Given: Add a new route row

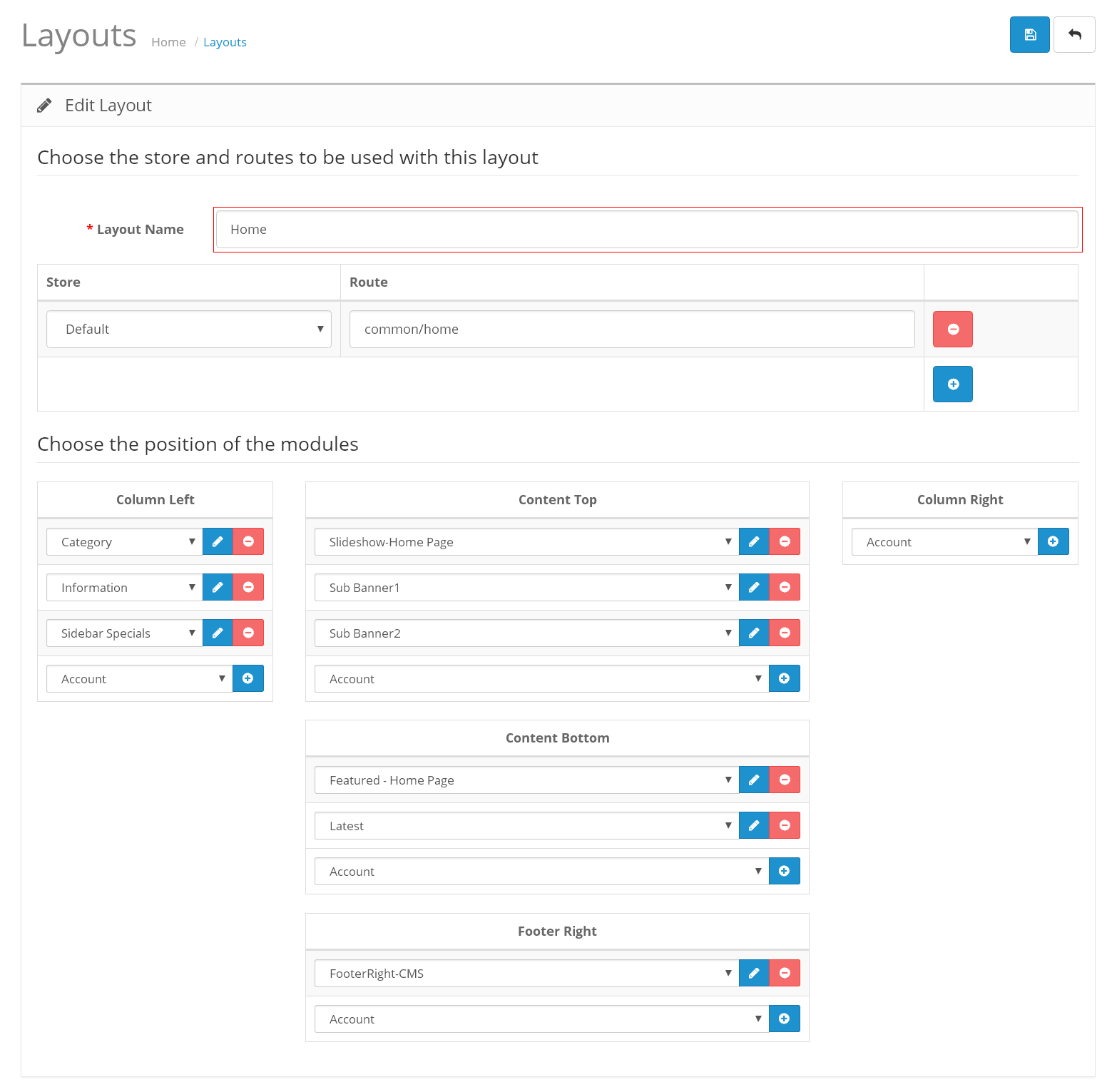Looking at the screenshot, I should 952,384.
